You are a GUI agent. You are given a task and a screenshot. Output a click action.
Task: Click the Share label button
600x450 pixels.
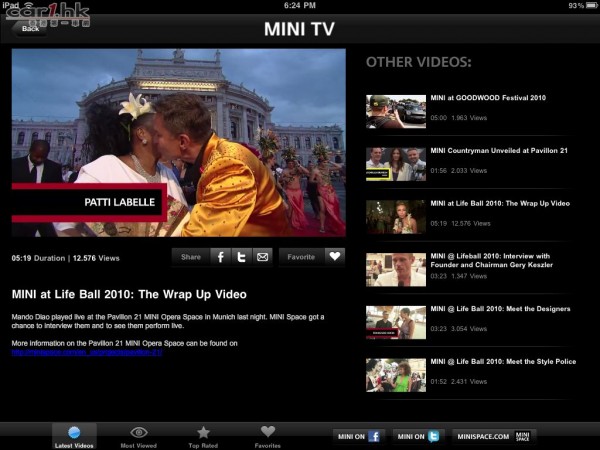191,257
